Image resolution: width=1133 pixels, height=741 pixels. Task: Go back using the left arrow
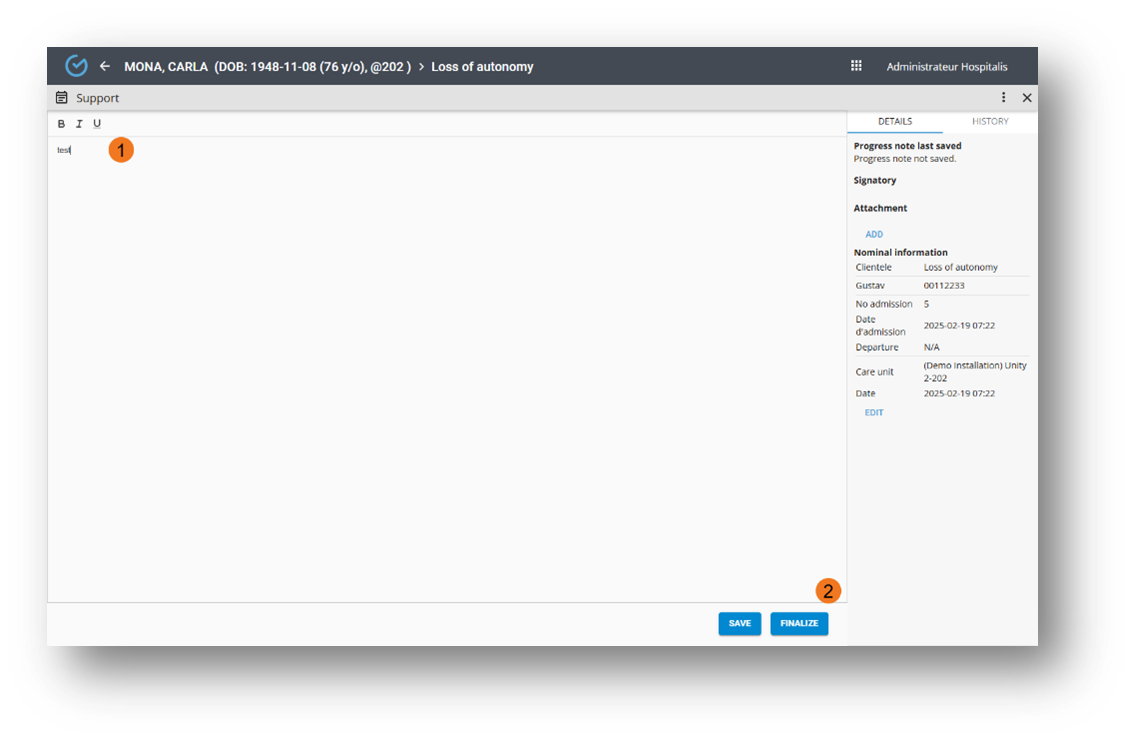(105, 66)
